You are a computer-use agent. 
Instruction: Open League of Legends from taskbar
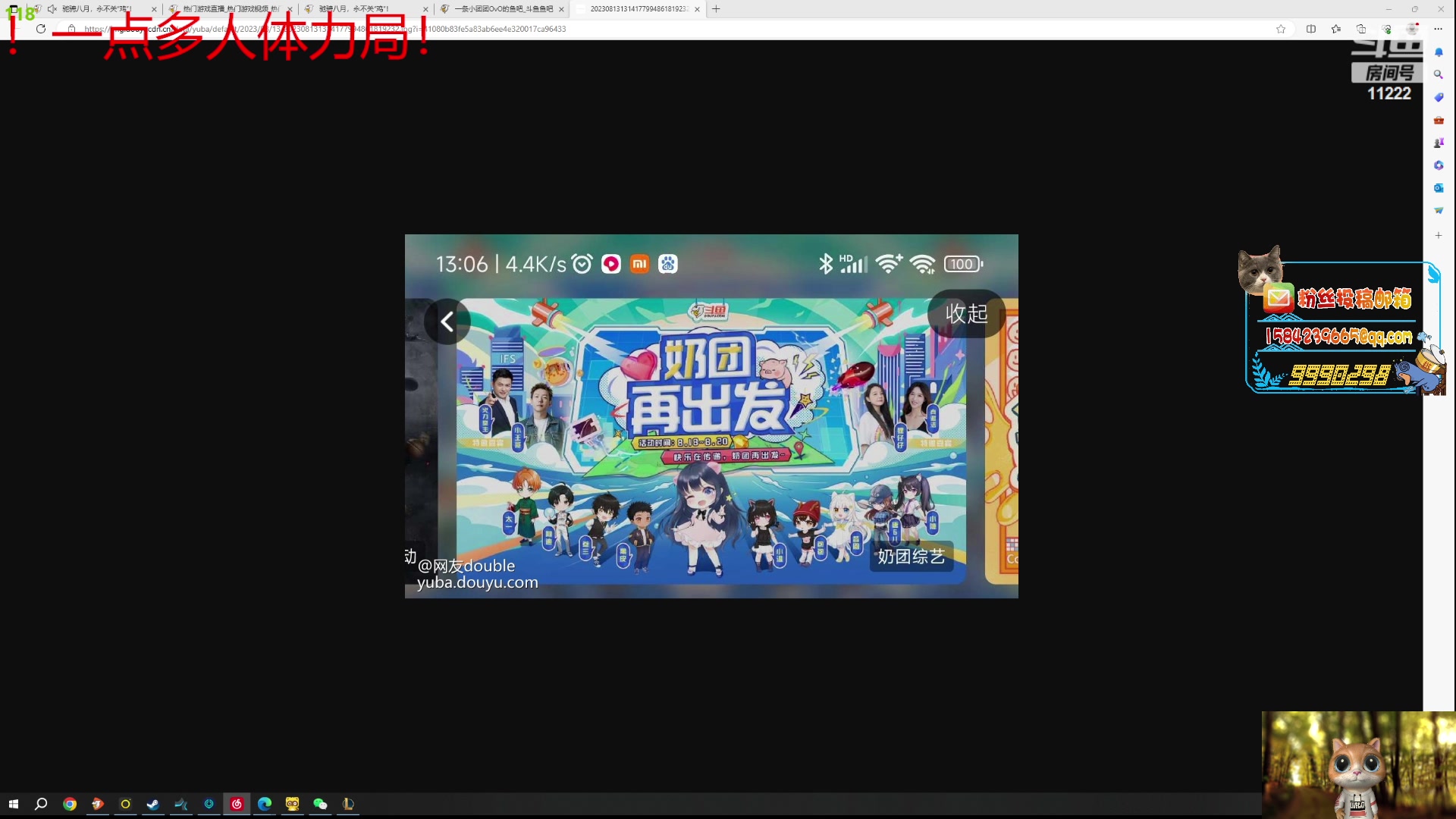(348, 804)
